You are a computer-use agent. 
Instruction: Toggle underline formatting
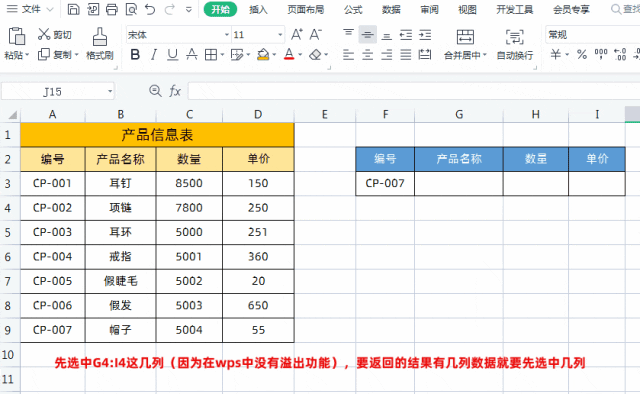click(173, 54)
